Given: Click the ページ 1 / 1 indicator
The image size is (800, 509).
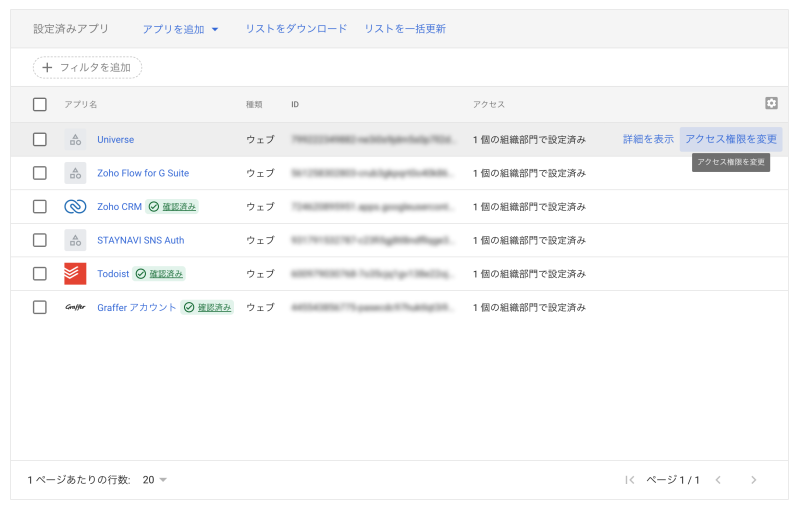Looking at the screenshot, I should click(x=672, y=480).
